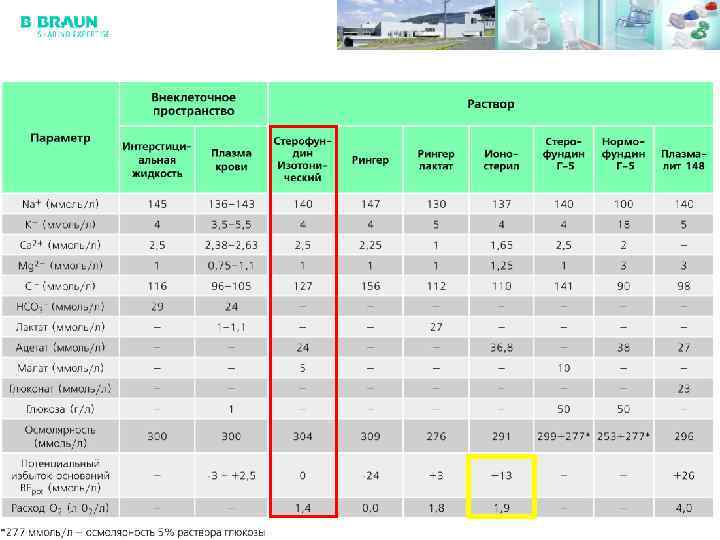Viewport: 720px width, 540px height.
Task: Select the Ионостерил Mg2+ value '1,25'
Action: (x=501, y=265)
